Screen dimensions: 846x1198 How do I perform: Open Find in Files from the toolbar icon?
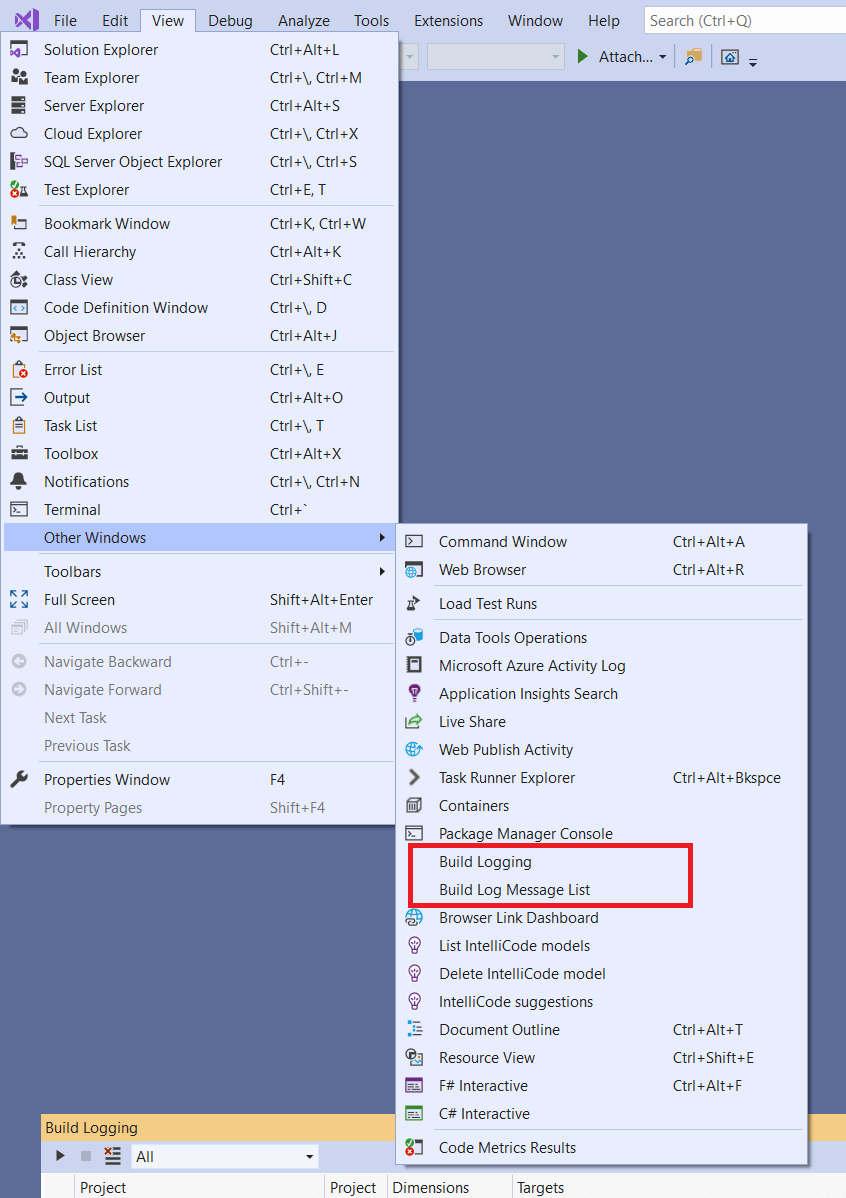[x=691, y=57]
